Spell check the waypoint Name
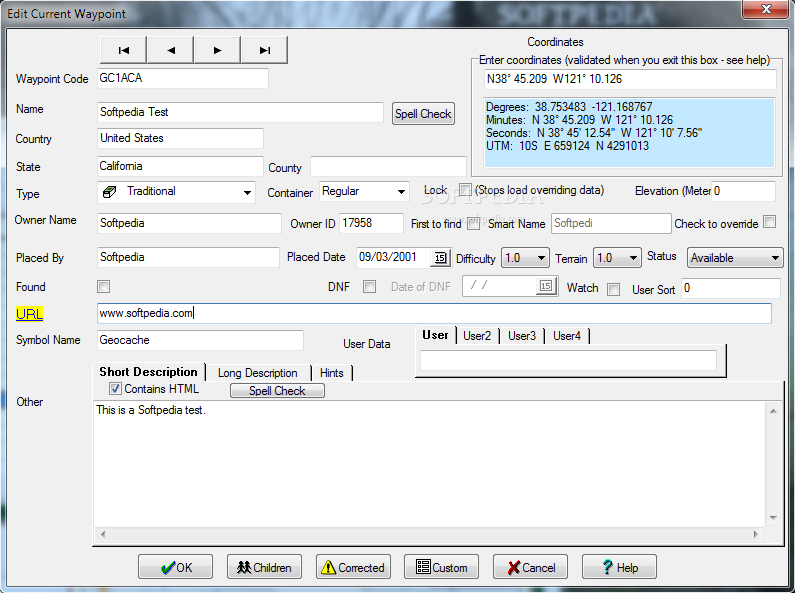 [x=423, y=114]
